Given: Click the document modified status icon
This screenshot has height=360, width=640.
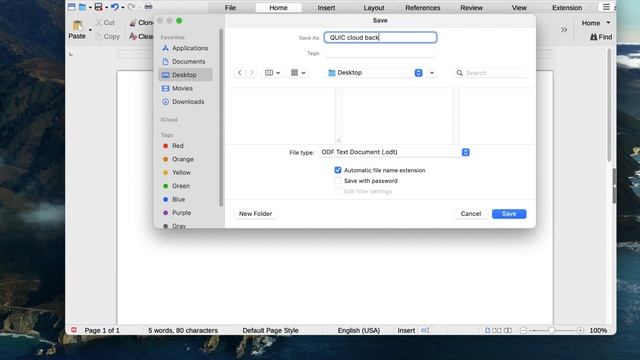Looking at the screenshot, I should tap(73, 330).
